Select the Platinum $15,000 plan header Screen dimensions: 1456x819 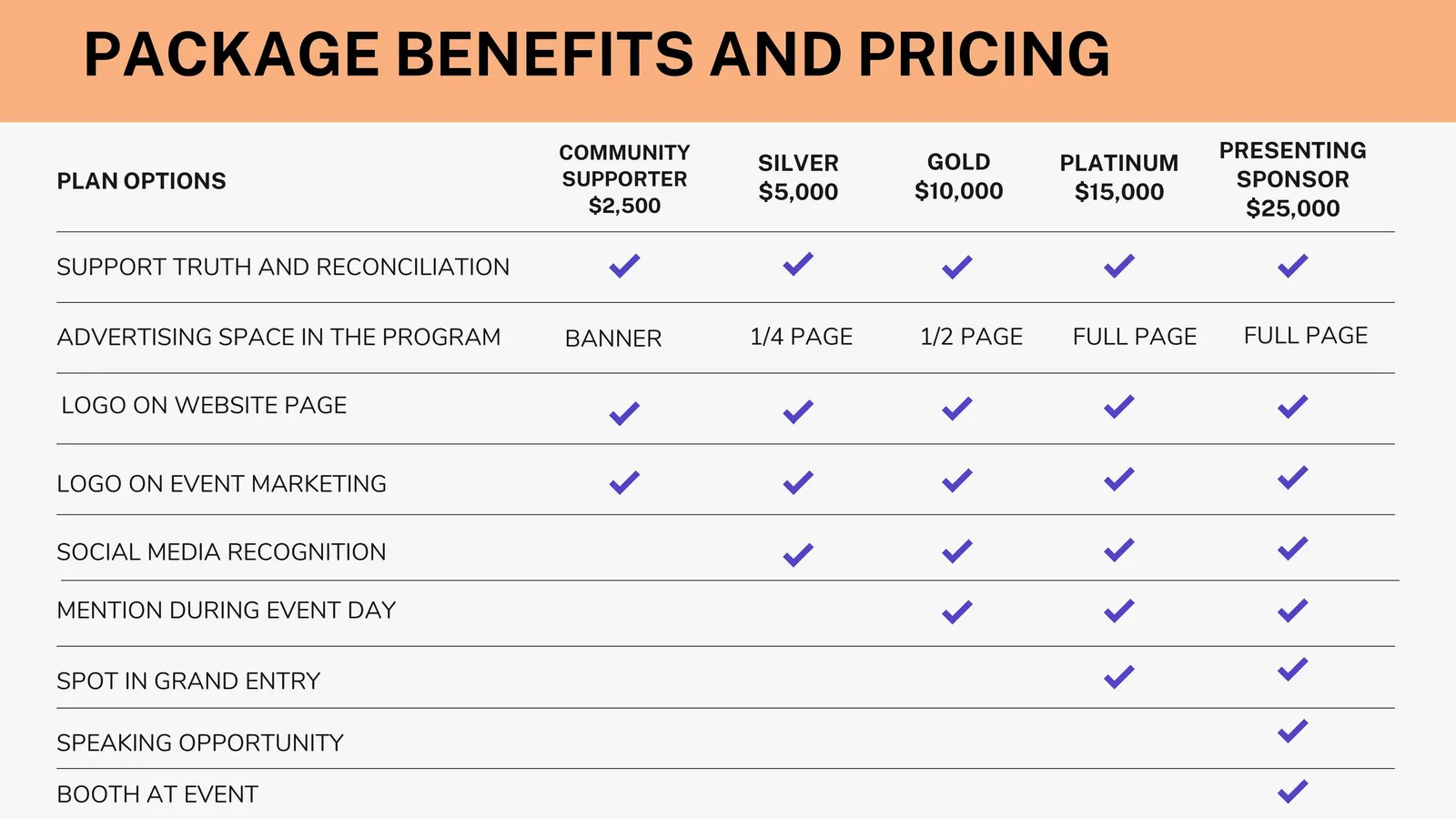(1119, 177)
